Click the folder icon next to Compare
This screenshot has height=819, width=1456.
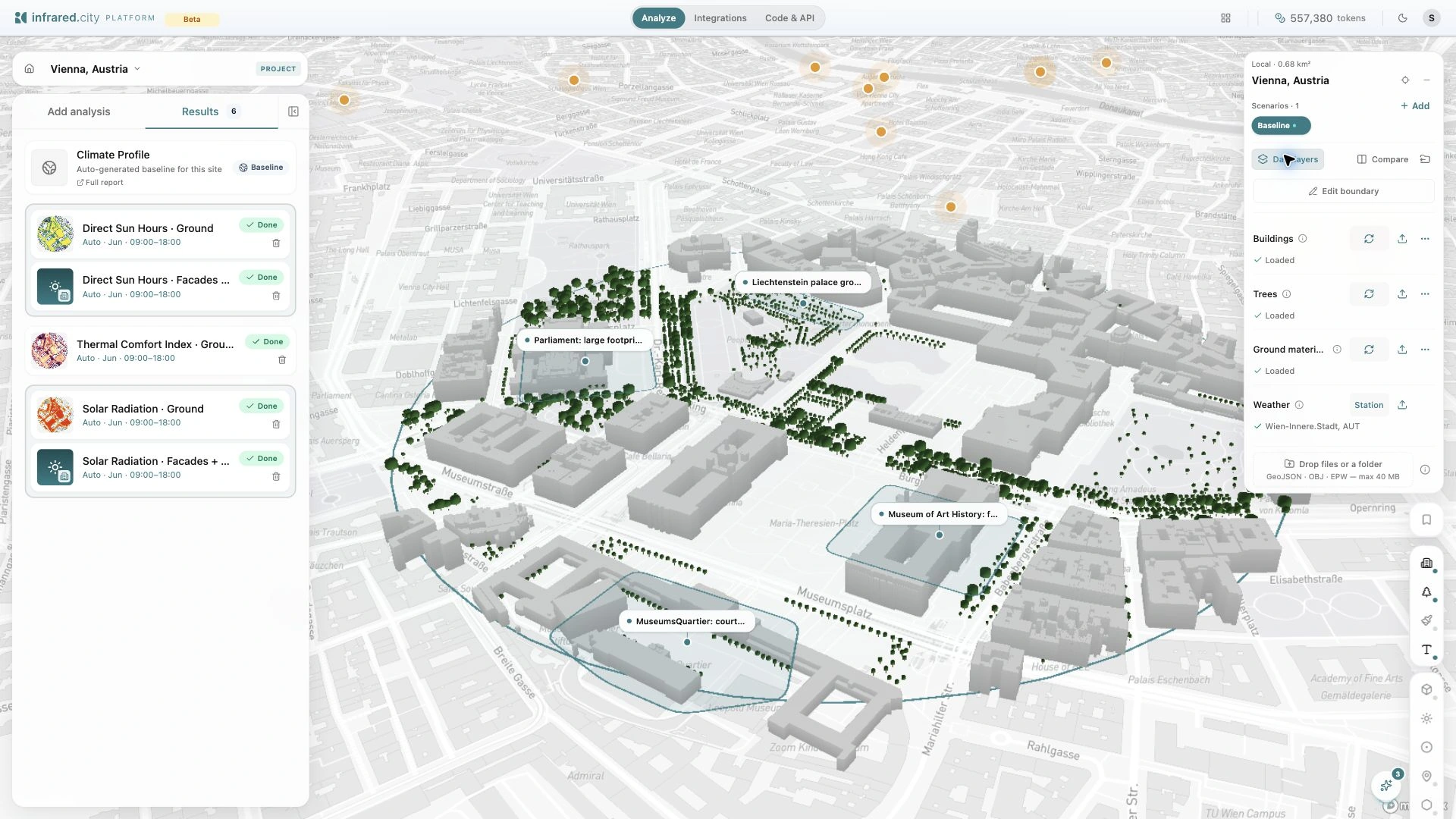(1425, 159)
